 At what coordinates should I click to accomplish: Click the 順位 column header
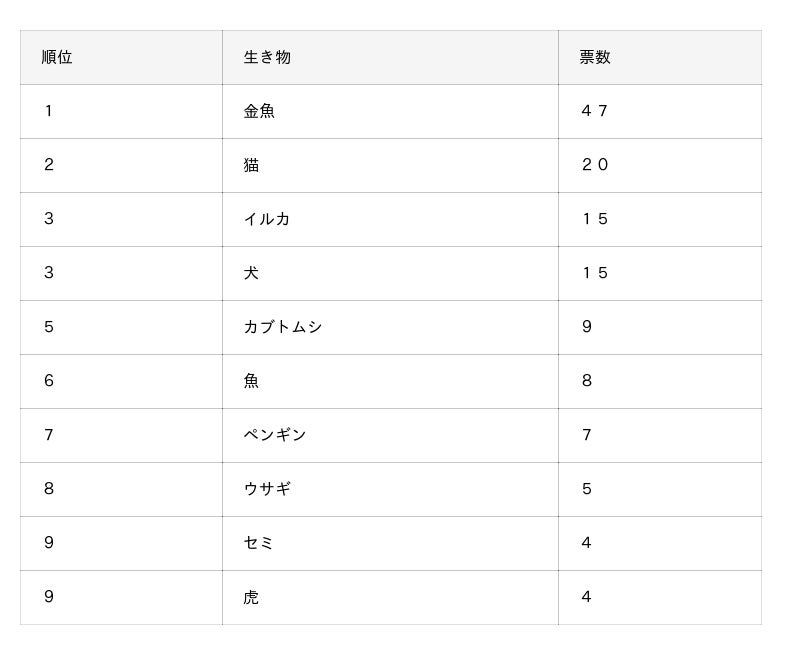pyautogui.click(x=57, y=57)
